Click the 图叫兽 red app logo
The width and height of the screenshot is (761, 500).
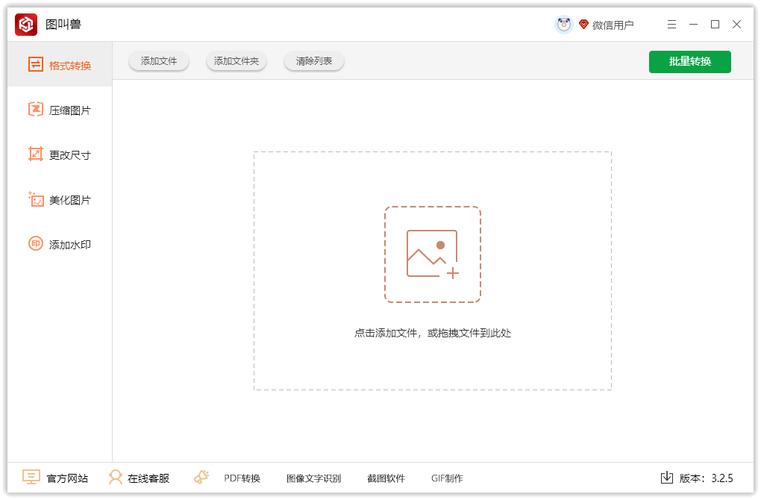pos(26,24)
